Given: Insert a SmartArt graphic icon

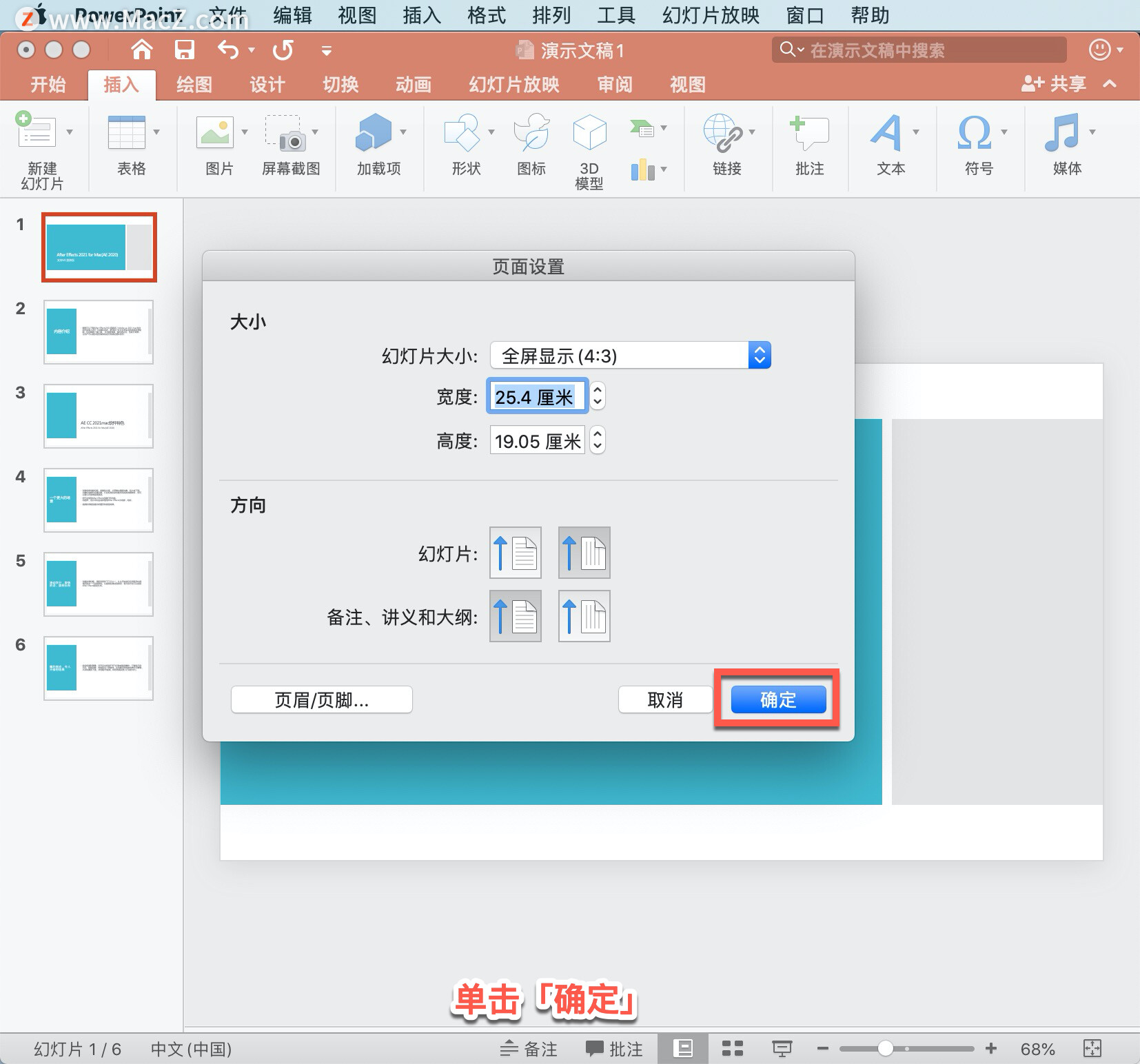Looking at the screenshot, I should (x=642, y=128).
